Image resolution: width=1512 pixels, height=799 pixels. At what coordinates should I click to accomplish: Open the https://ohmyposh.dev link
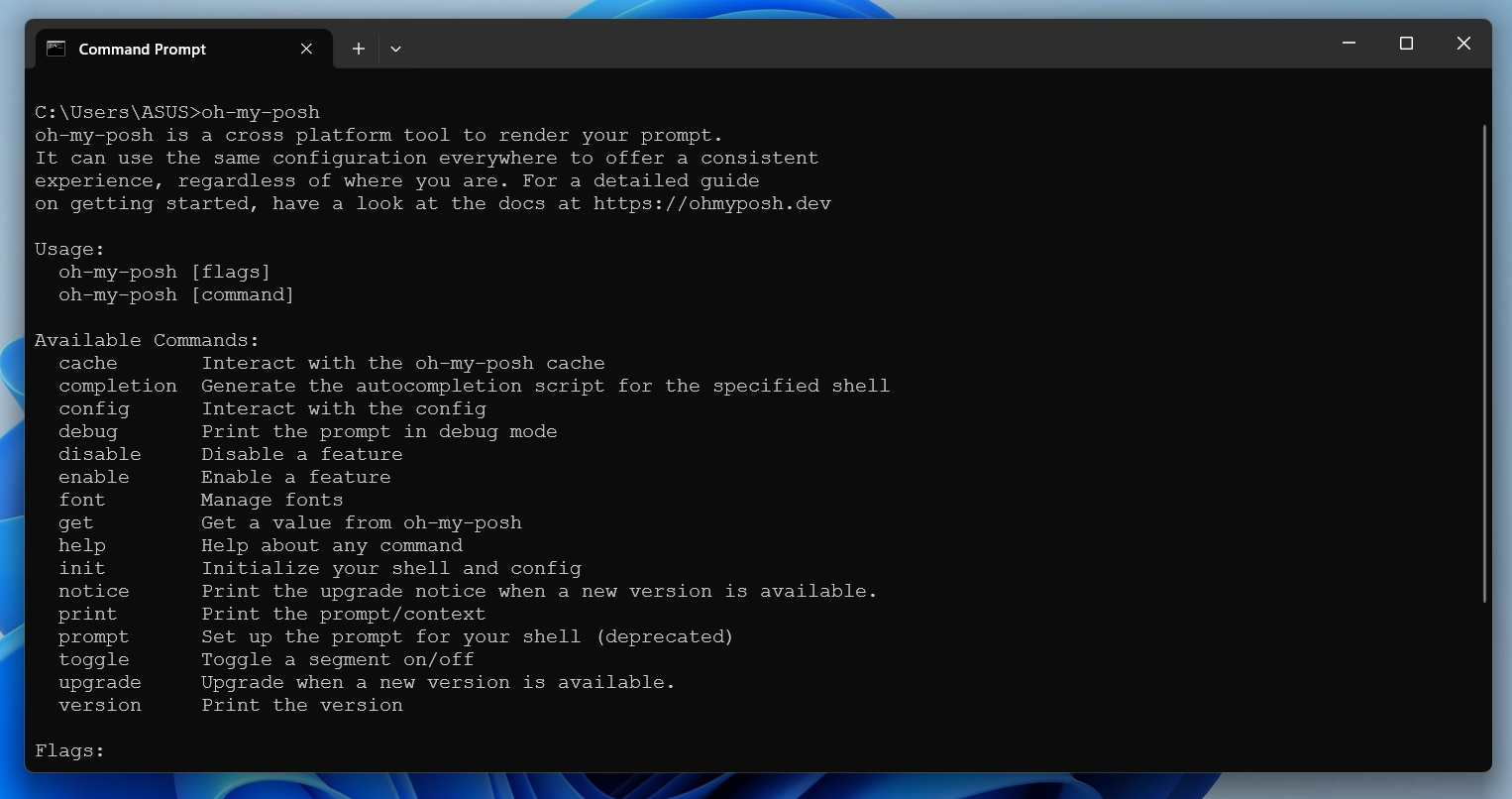pyautogui.click(x=712, y=204)
